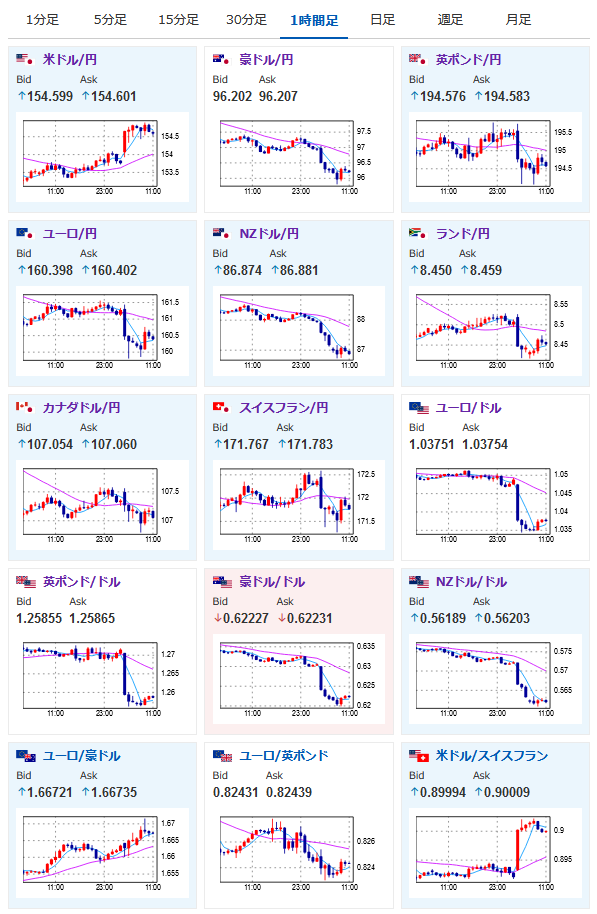Click the Swiss flag icon beside スイスフラン/円
The height and width of the screenshot is (914, 597).
pyautogui.click(x=222, y=407)
